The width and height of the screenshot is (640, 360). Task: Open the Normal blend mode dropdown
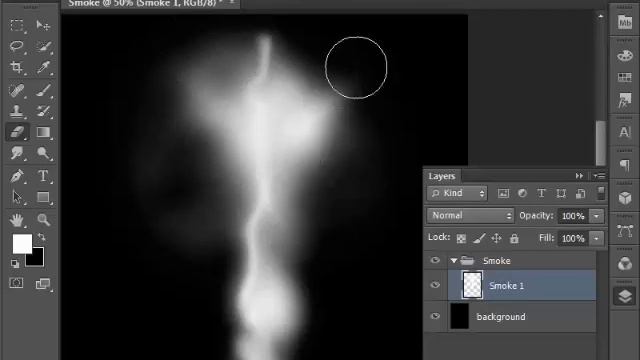(470, 216)
